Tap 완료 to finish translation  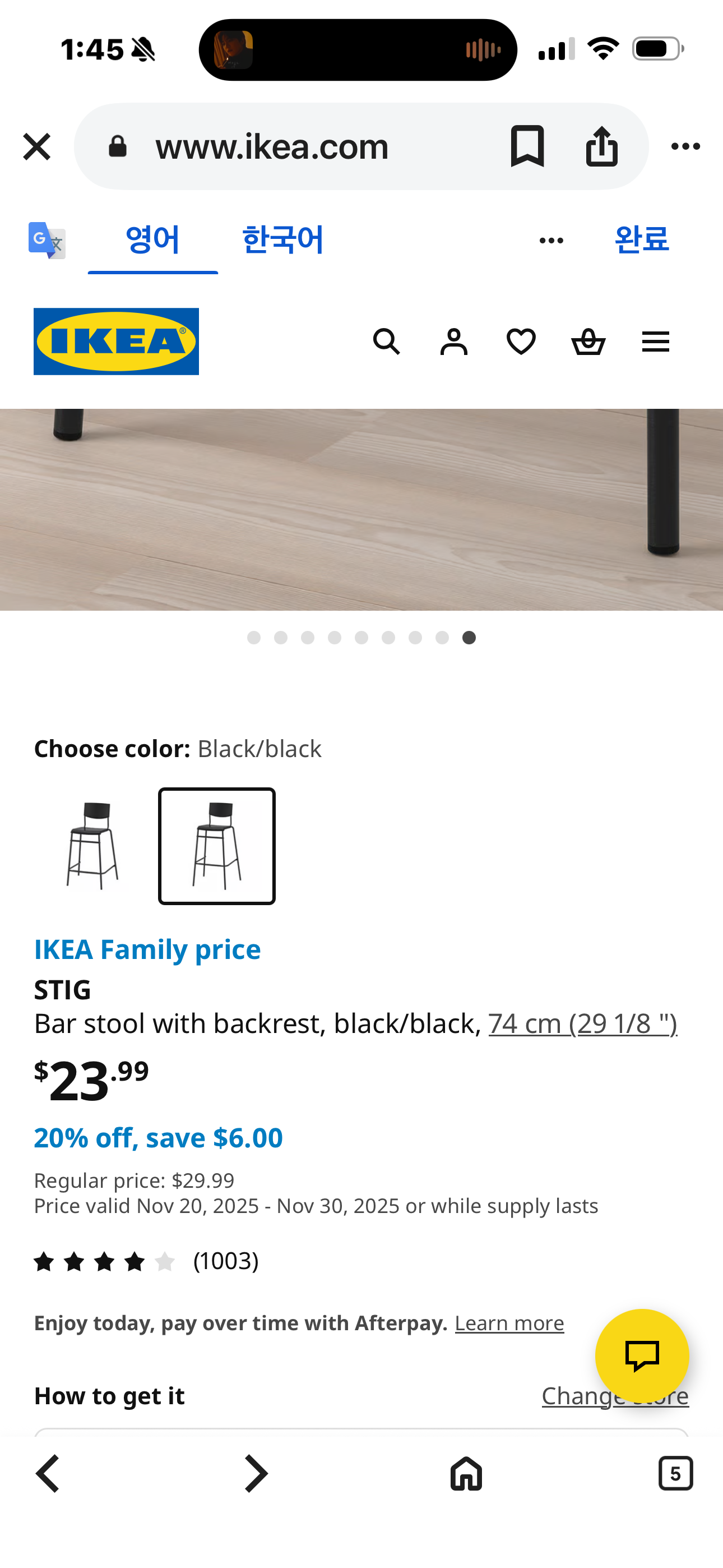tap(641, 239)
